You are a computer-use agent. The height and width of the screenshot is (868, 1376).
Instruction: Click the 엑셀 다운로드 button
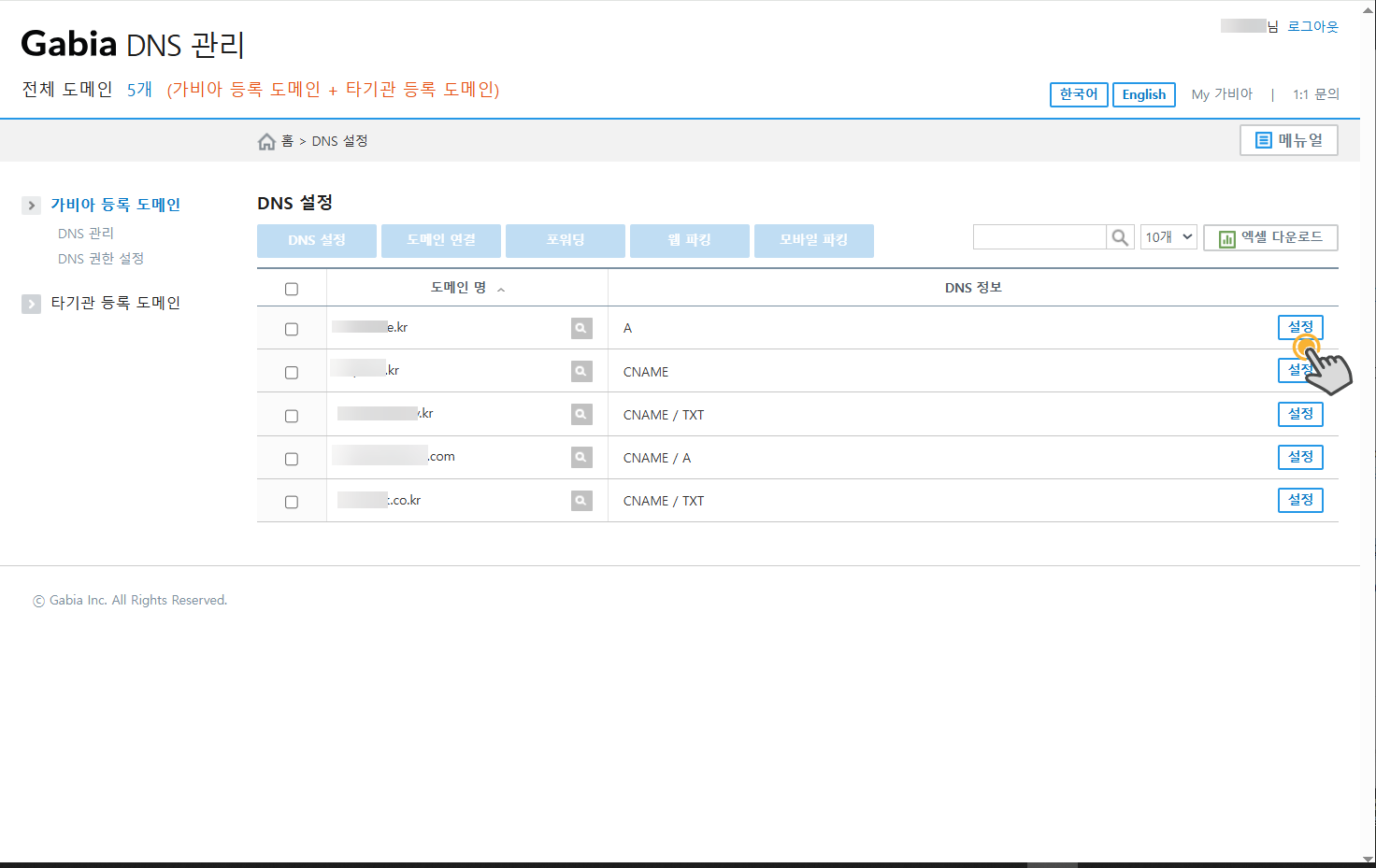[1270, 237]
